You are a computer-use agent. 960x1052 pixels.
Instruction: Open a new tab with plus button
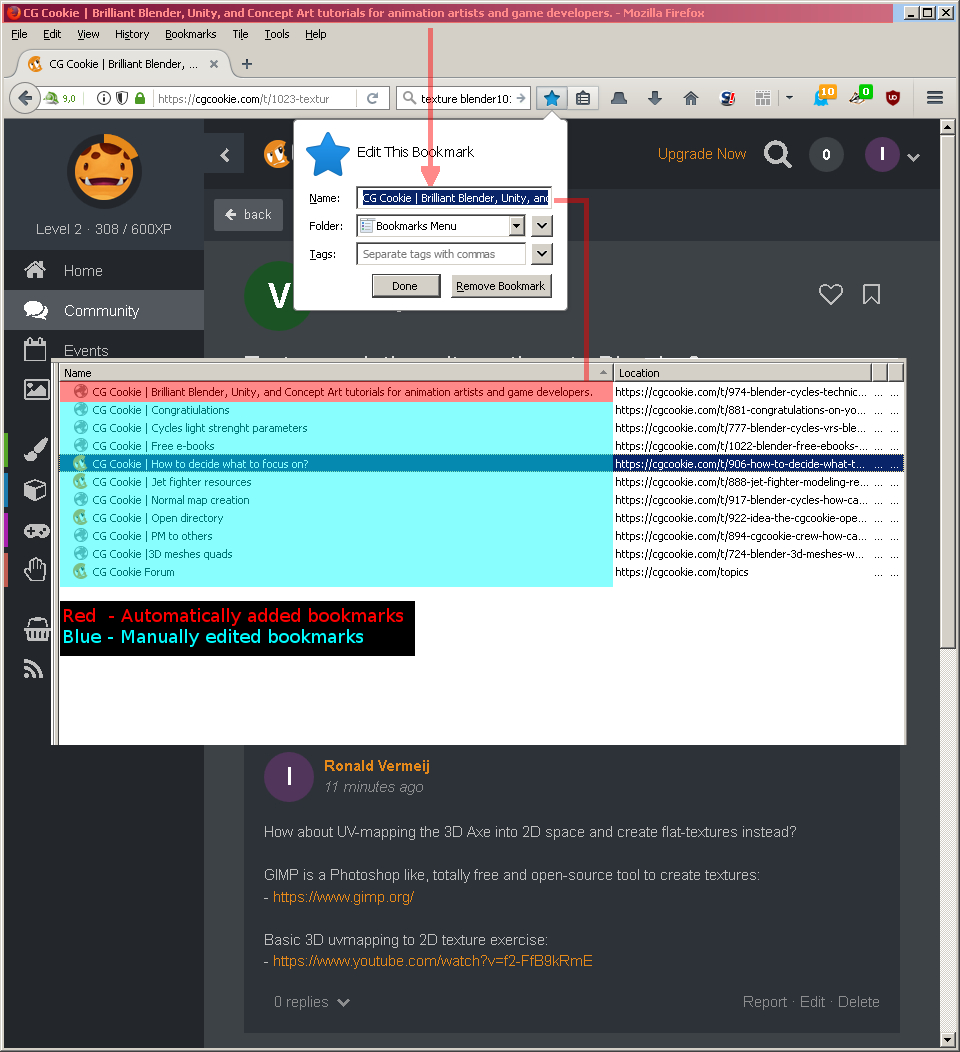point(247,64)
